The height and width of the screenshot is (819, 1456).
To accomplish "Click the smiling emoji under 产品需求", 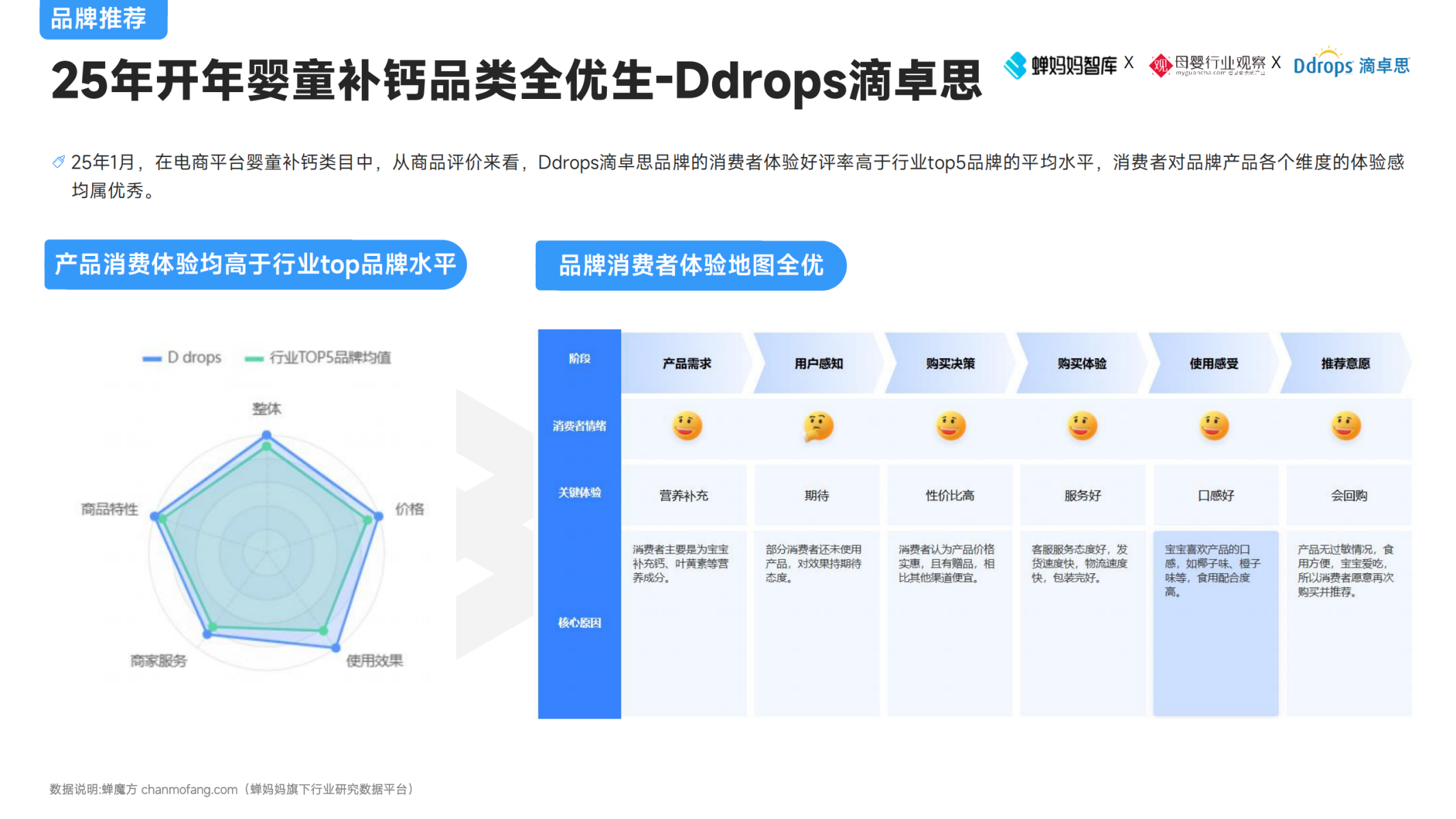I will (687, 427).
